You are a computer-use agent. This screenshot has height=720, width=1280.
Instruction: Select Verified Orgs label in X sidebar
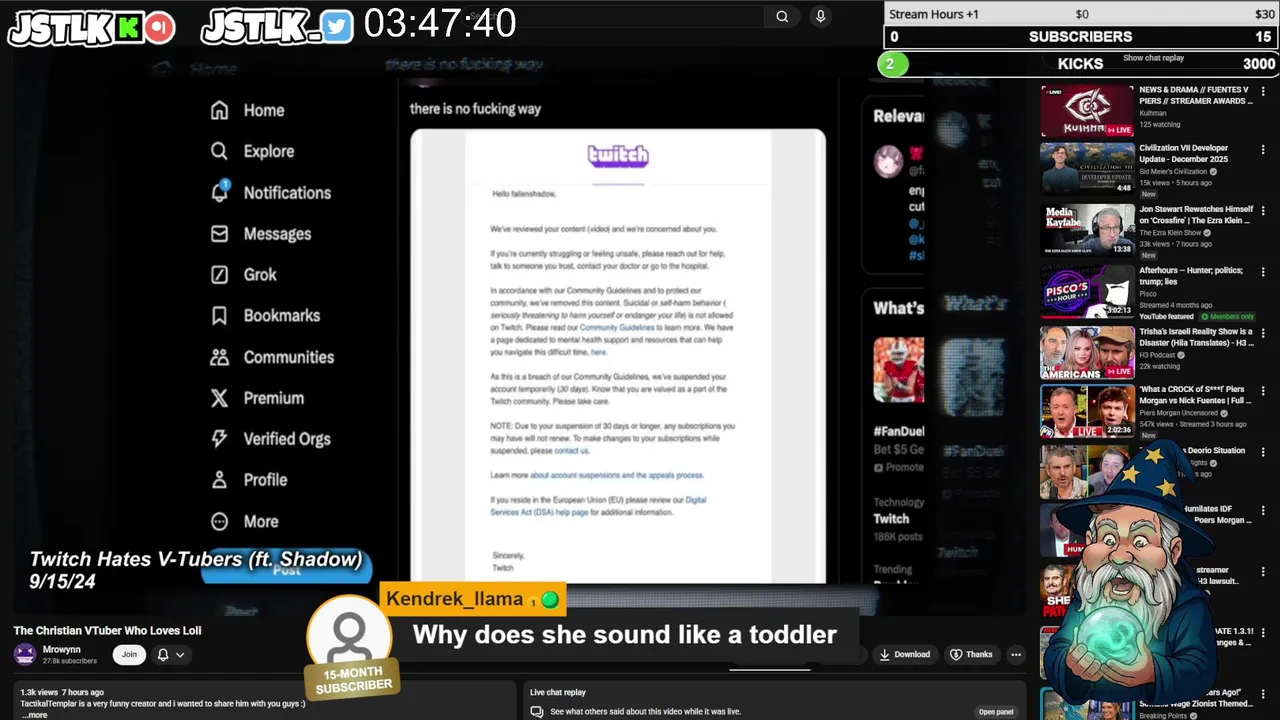click(287, 439)
